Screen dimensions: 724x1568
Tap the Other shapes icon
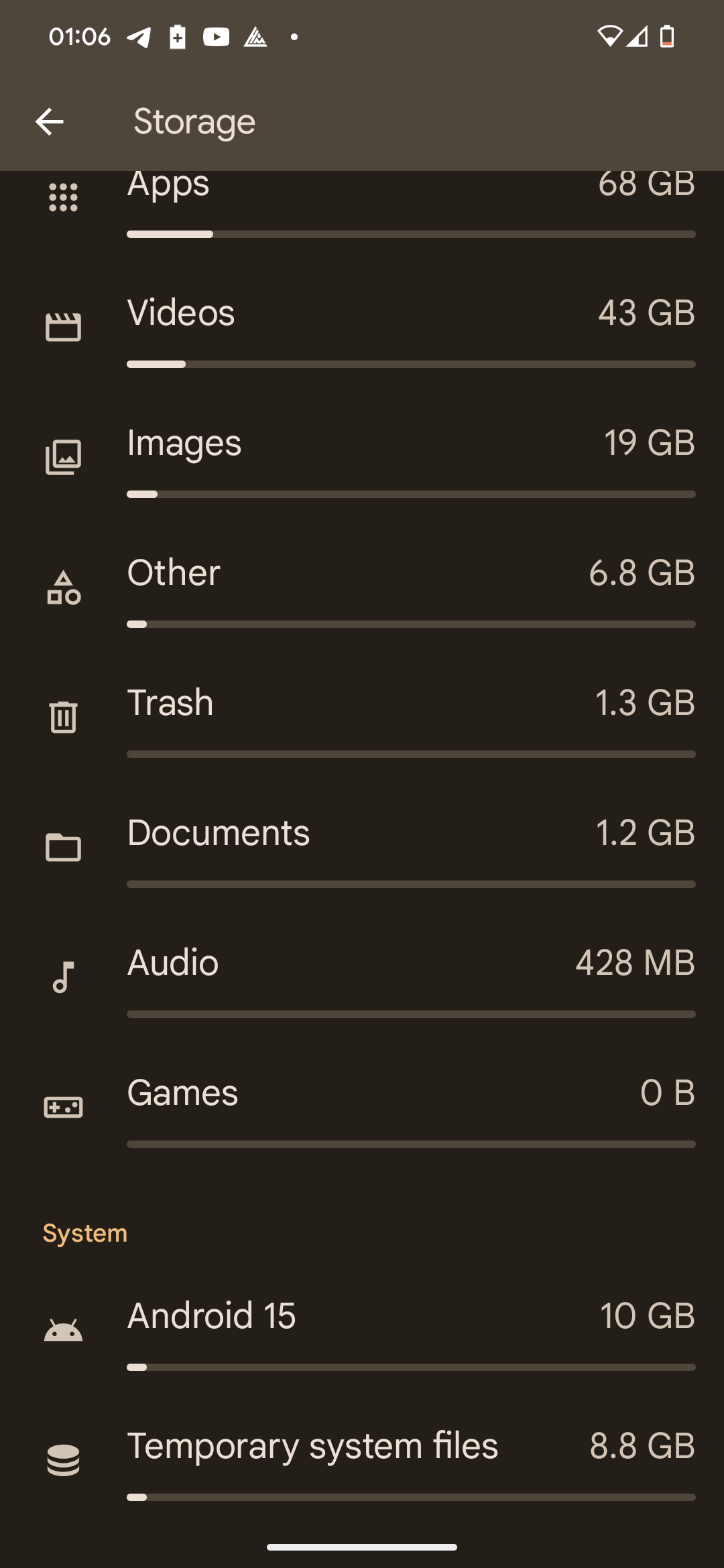(64, 588)
